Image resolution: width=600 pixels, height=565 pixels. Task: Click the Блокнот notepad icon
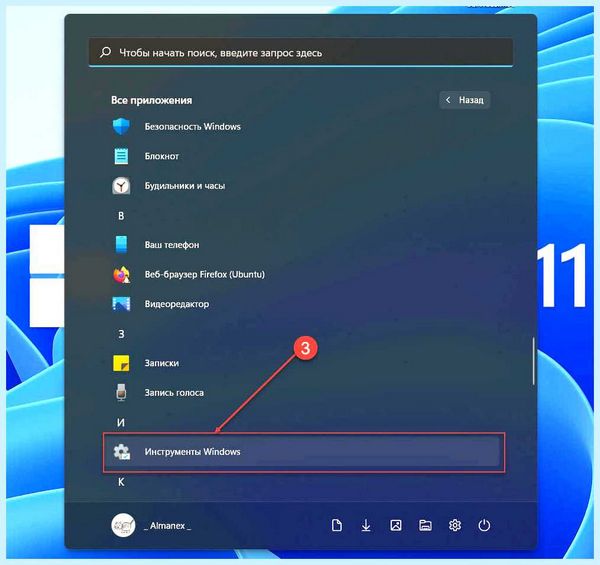121,156
